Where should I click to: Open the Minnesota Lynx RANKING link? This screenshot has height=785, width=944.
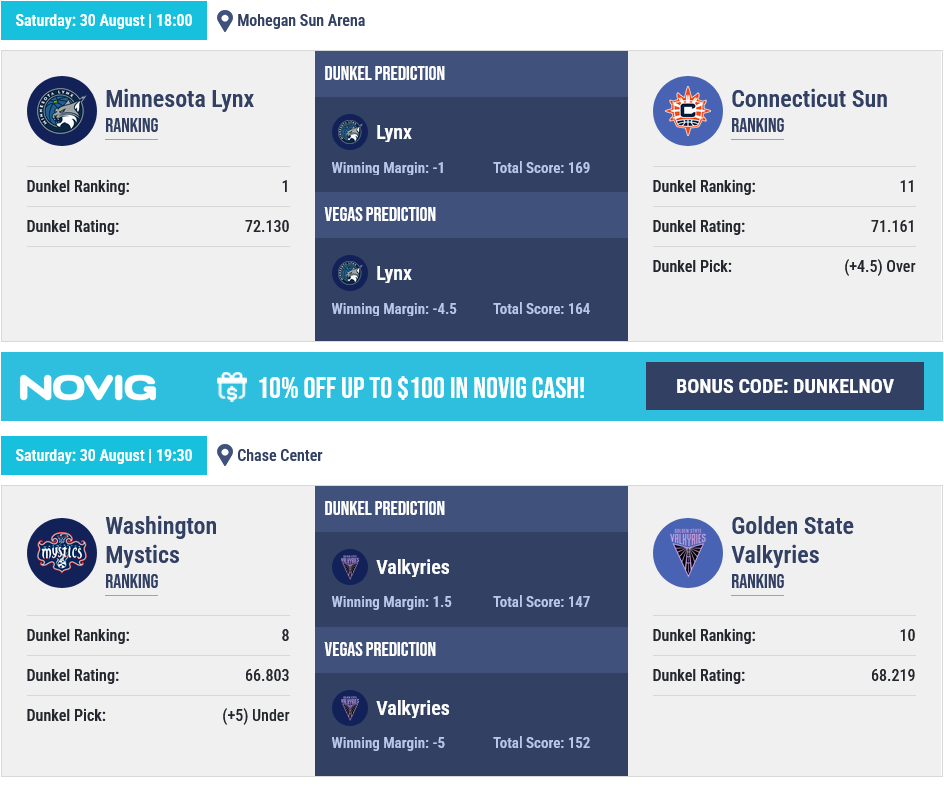tap(132, 126)
